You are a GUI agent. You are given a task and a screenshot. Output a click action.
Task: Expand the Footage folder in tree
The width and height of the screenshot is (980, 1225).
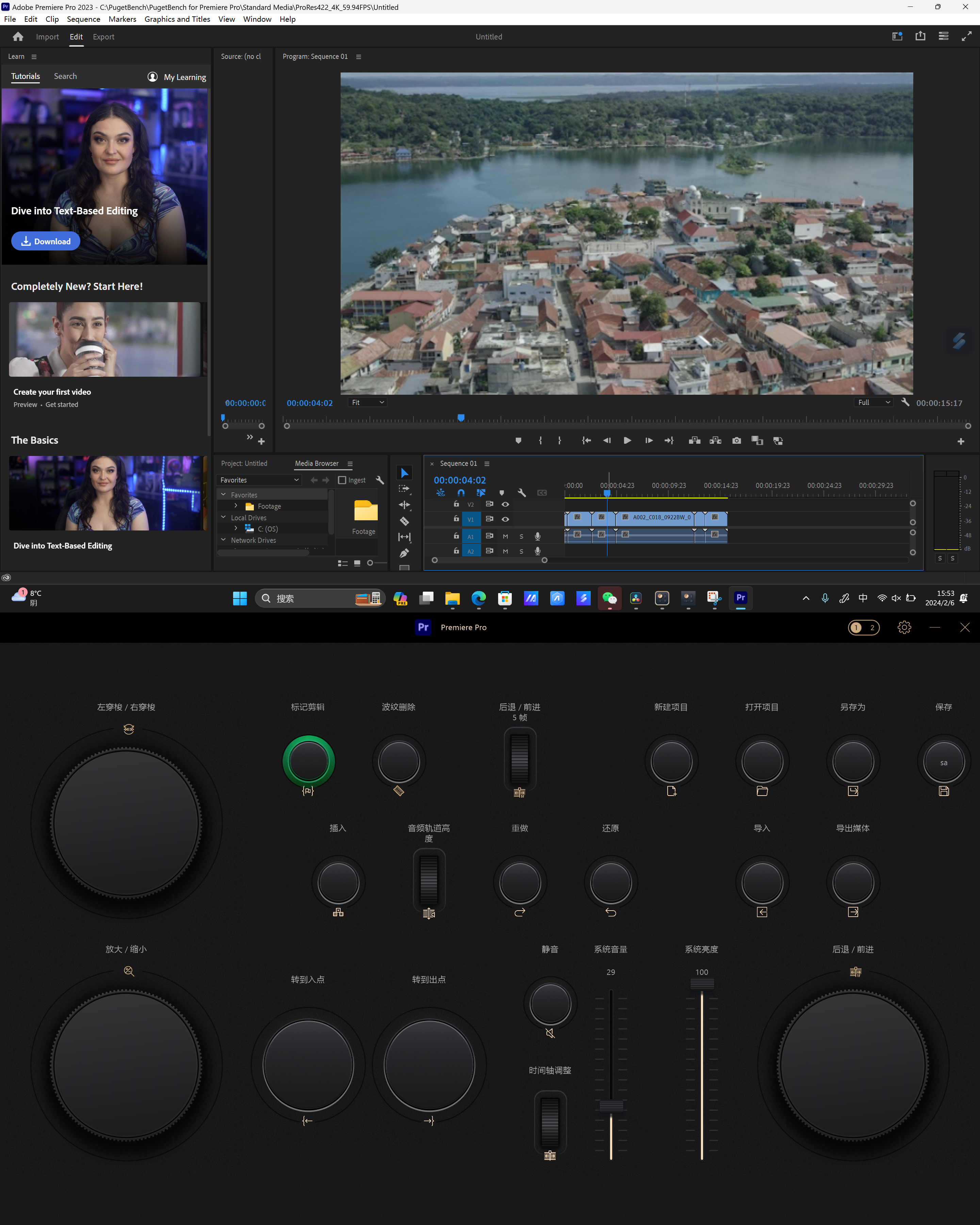pos(236,506)
